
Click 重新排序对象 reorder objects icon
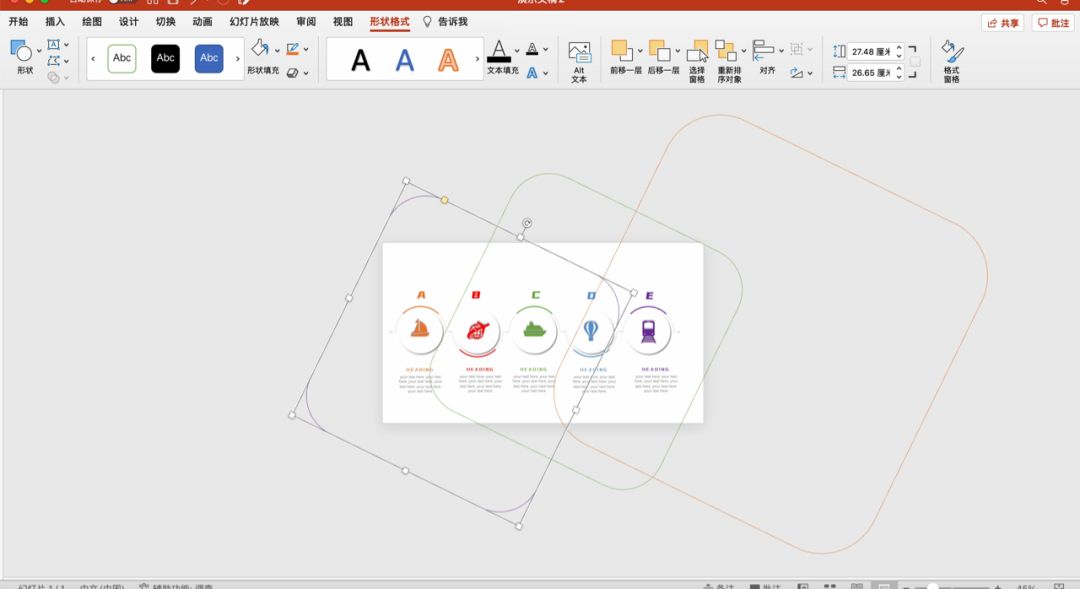click(x=725, y=50)
